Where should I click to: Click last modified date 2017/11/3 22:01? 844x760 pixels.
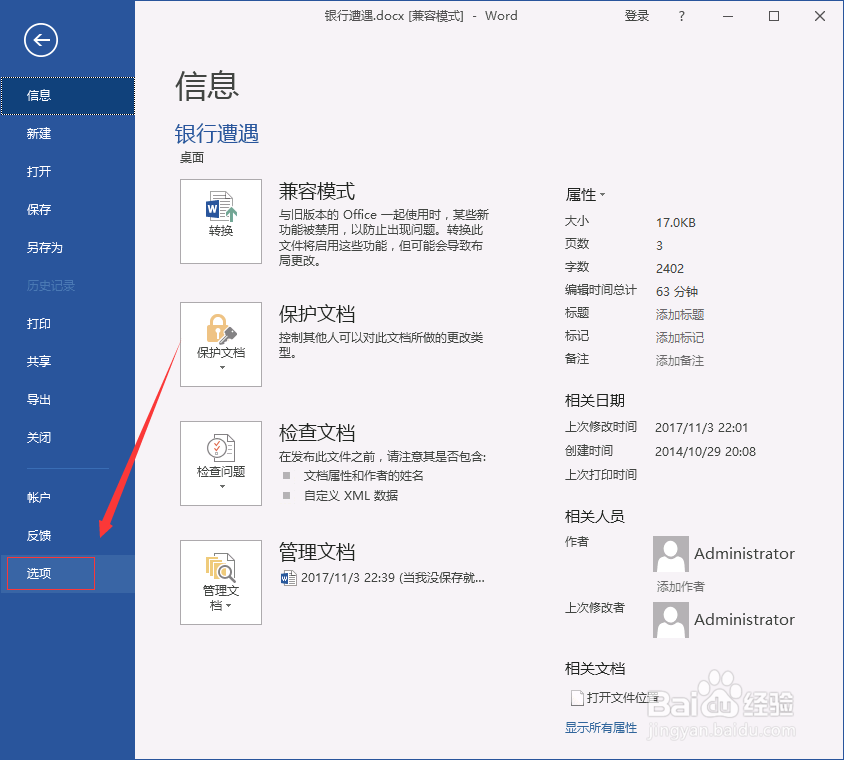701,427
